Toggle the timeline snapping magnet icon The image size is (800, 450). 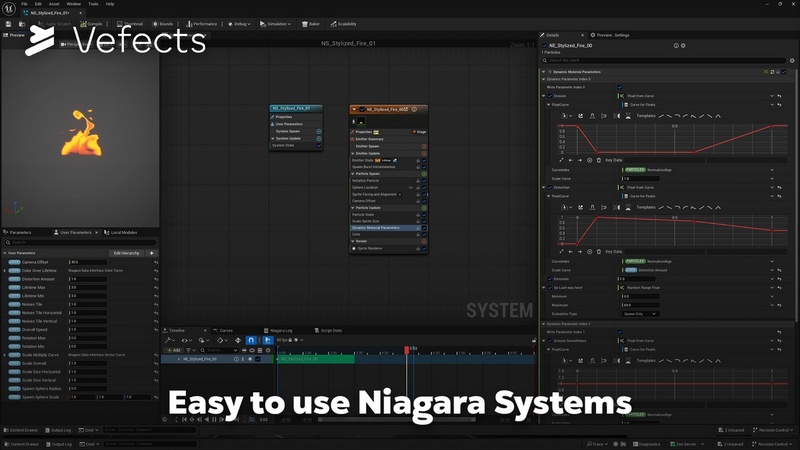click(252, 340)
